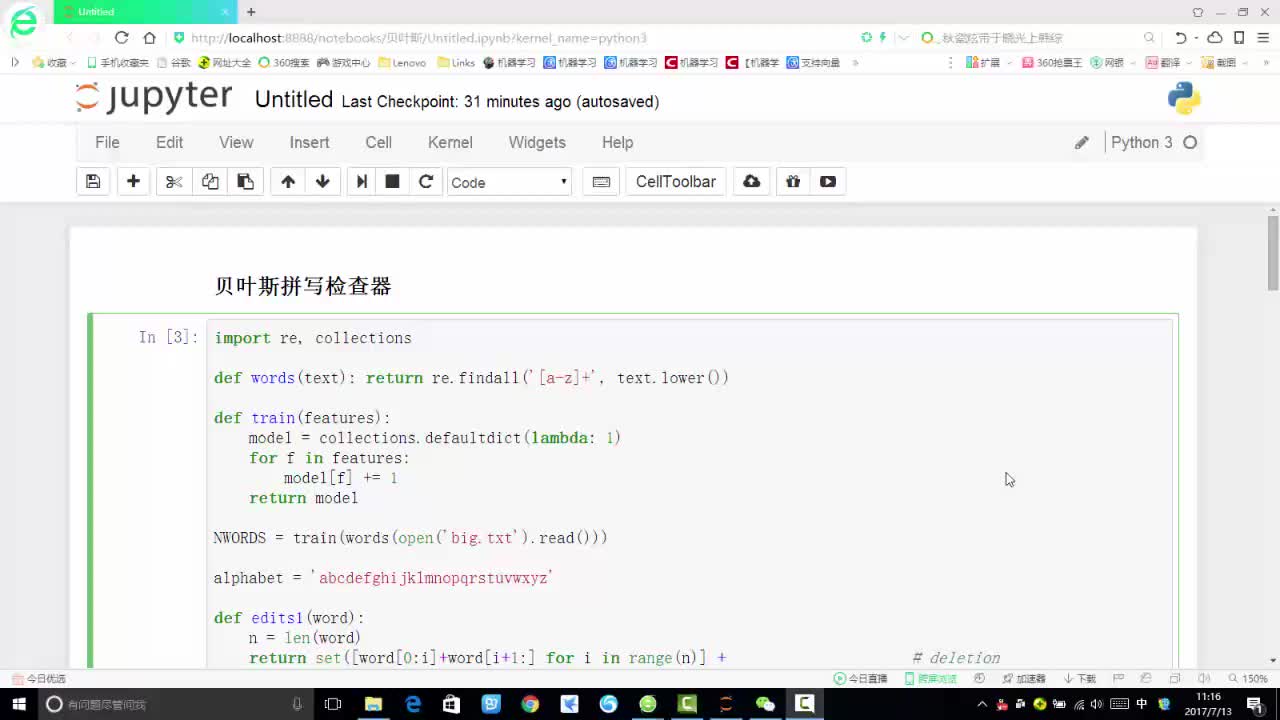This screenshot has height=720, width=1280.
Task: Move selected cell down arrow
Action: coord(322,182)
